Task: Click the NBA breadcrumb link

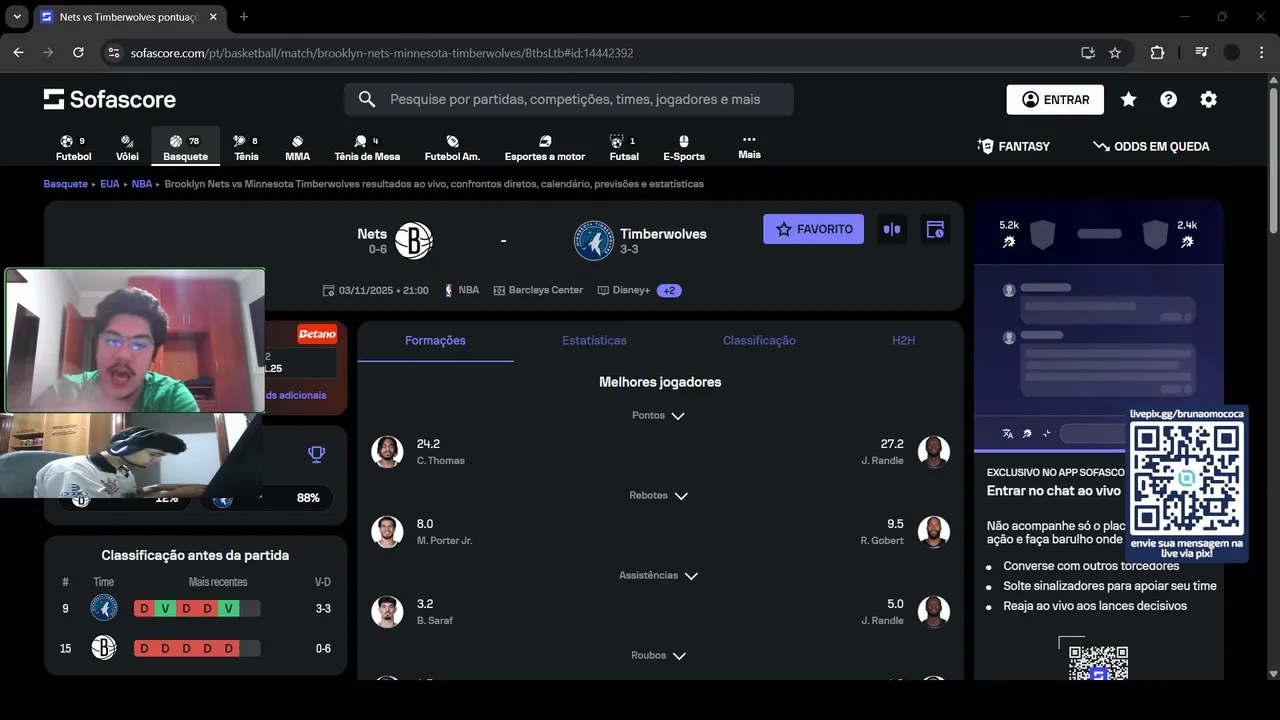Action: pos(142,184)
